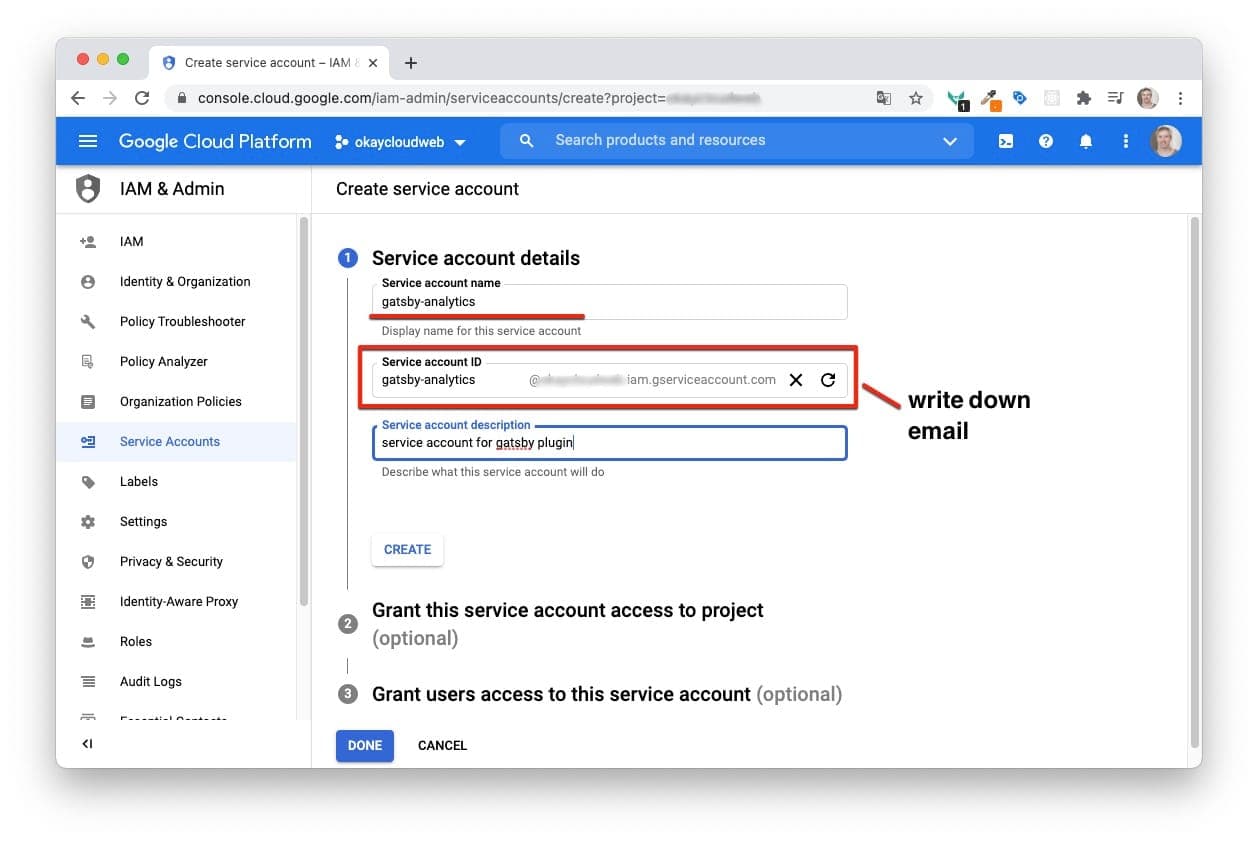Open Policy Troubleshooter page

pos(176,321)
